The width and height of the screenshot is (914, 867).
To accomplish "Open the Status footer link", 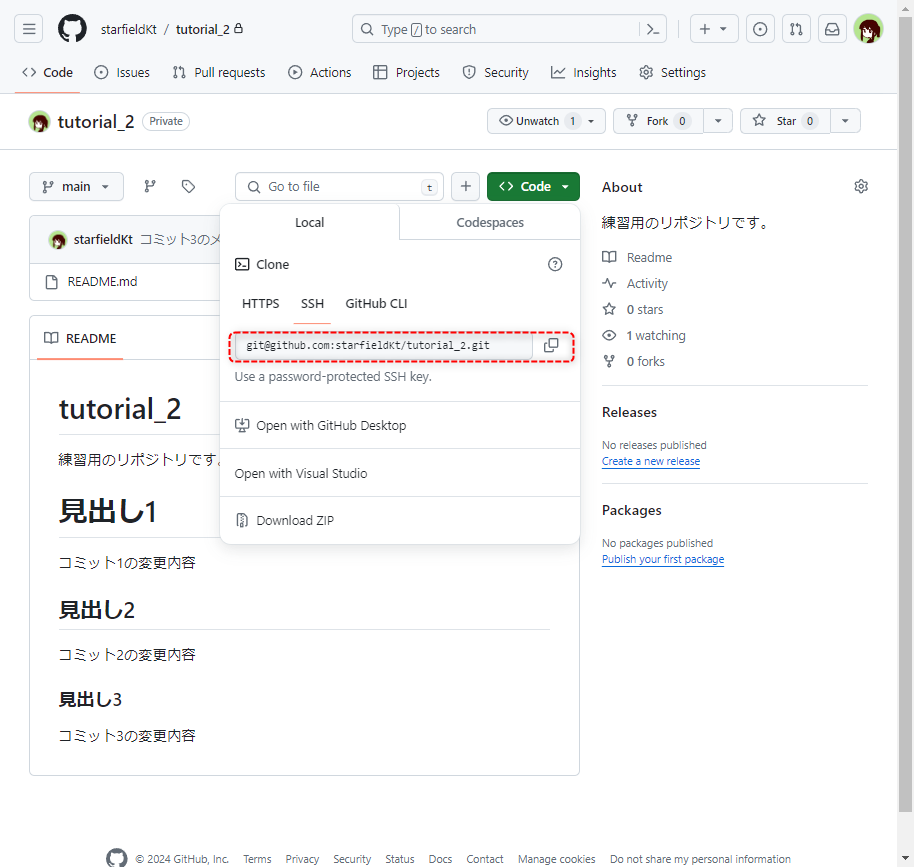I will coord(399,859).
